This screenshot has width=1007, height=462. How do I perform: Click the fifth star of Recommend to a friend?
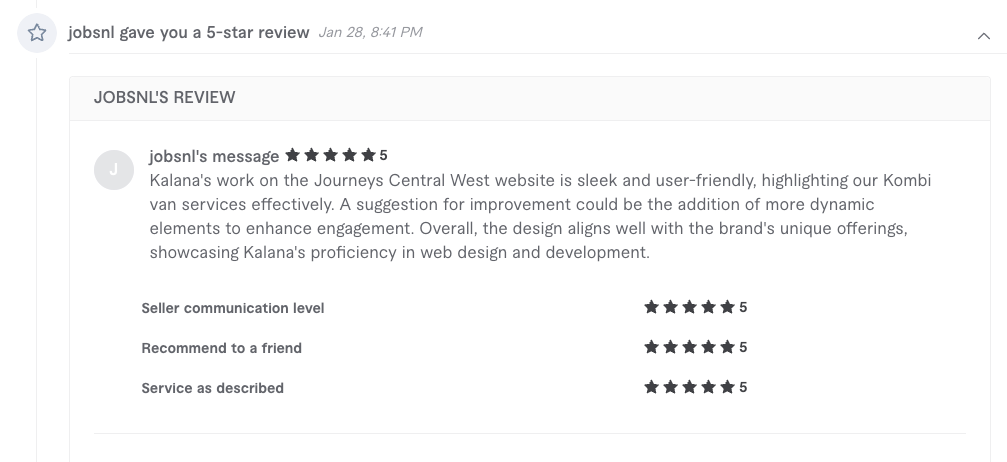pos(727,347)
